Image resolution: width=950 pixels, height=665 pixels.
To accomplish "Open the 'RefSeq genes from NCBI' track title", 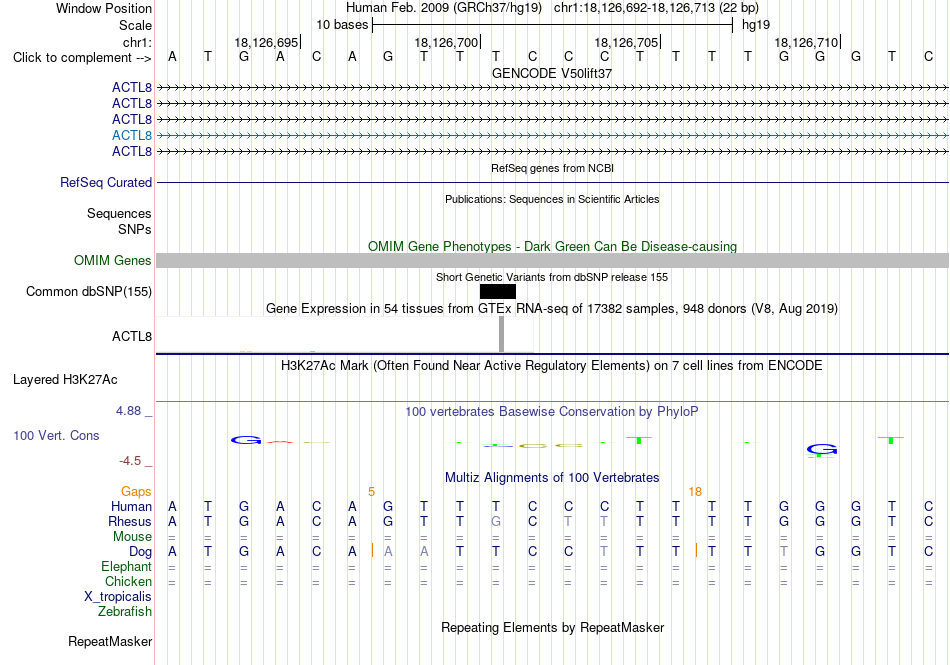I will 552,168.
